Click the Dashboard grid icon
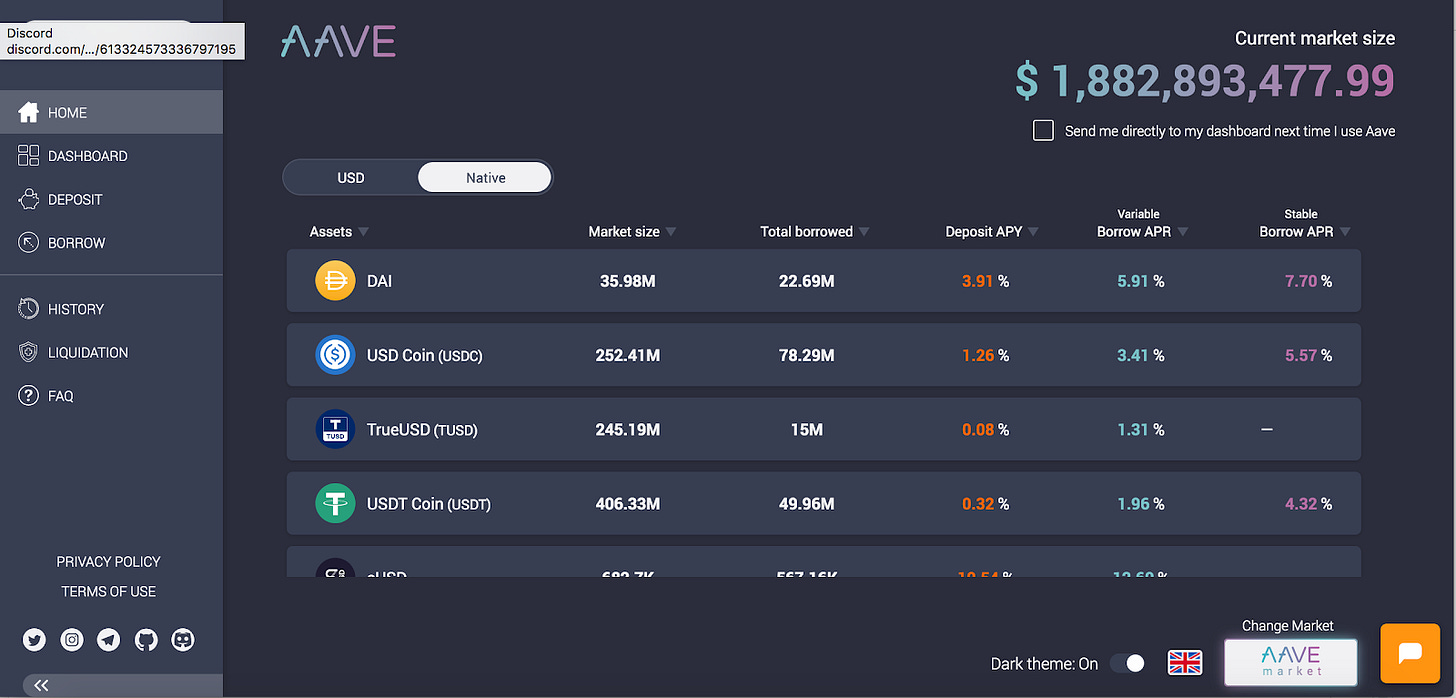This screenshot has height=698, width=1456. (x=29, y=155)
